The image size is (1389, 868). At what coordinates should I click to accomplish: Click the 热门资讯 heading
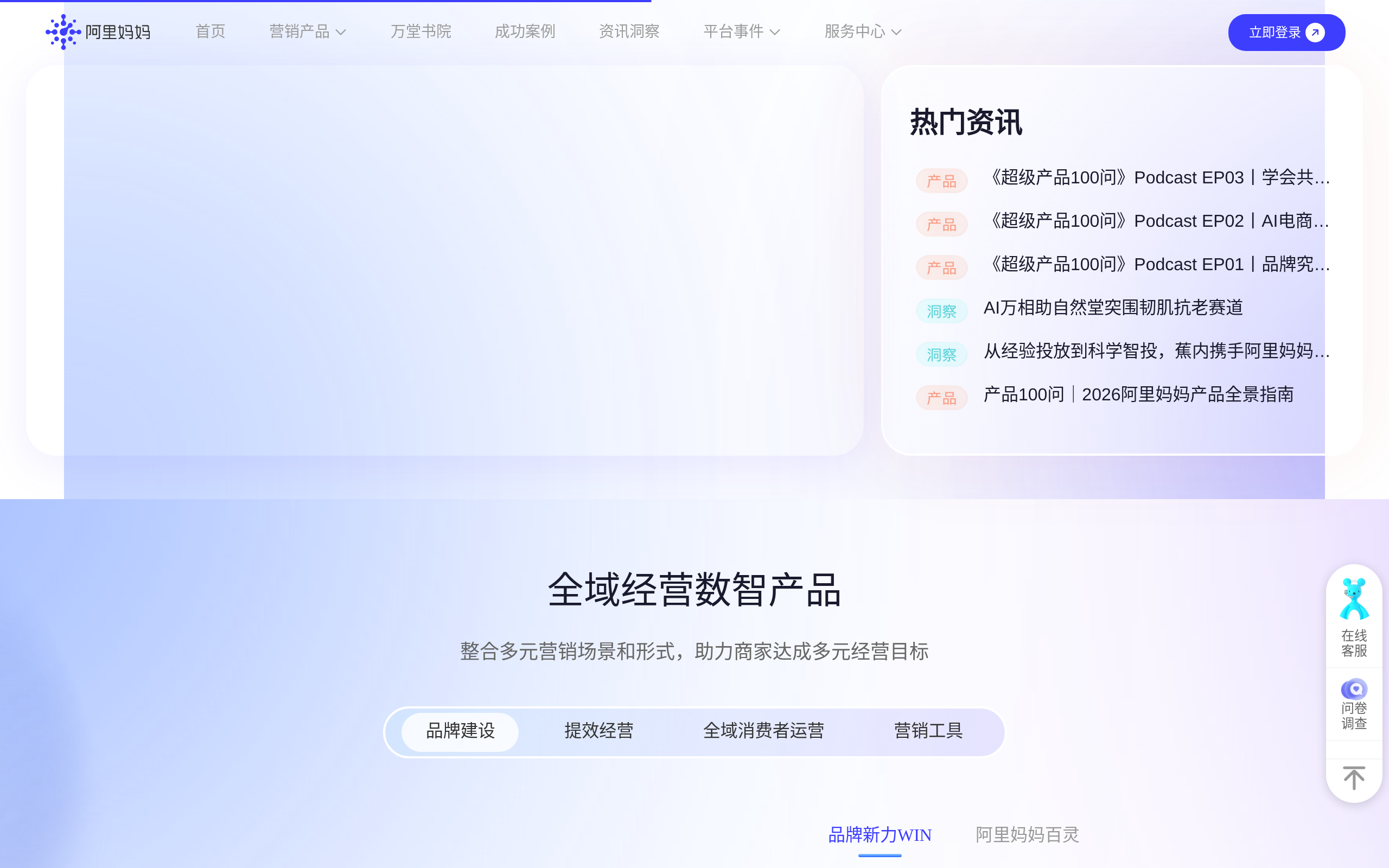966,122
